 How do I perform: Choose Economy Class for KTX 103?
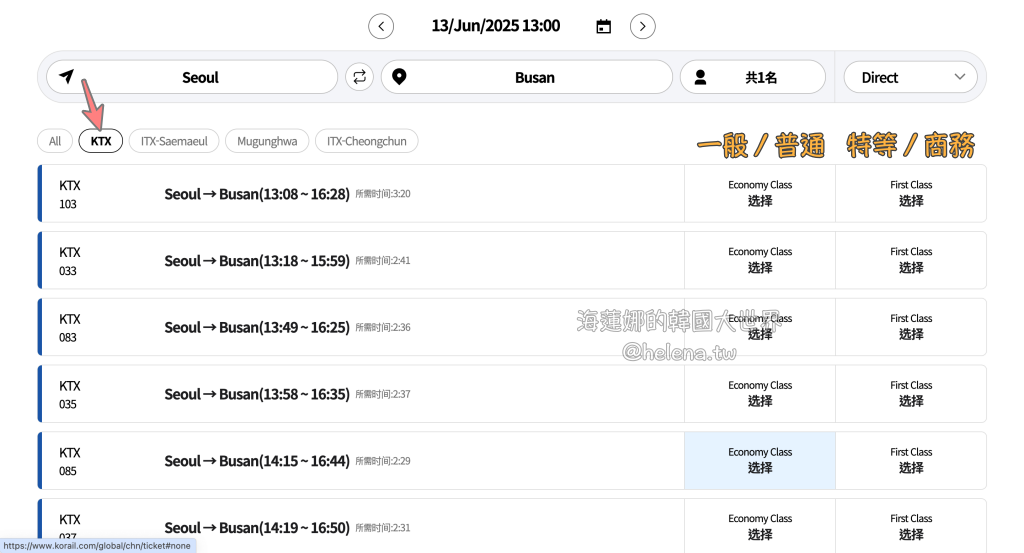tap(760, 193)
